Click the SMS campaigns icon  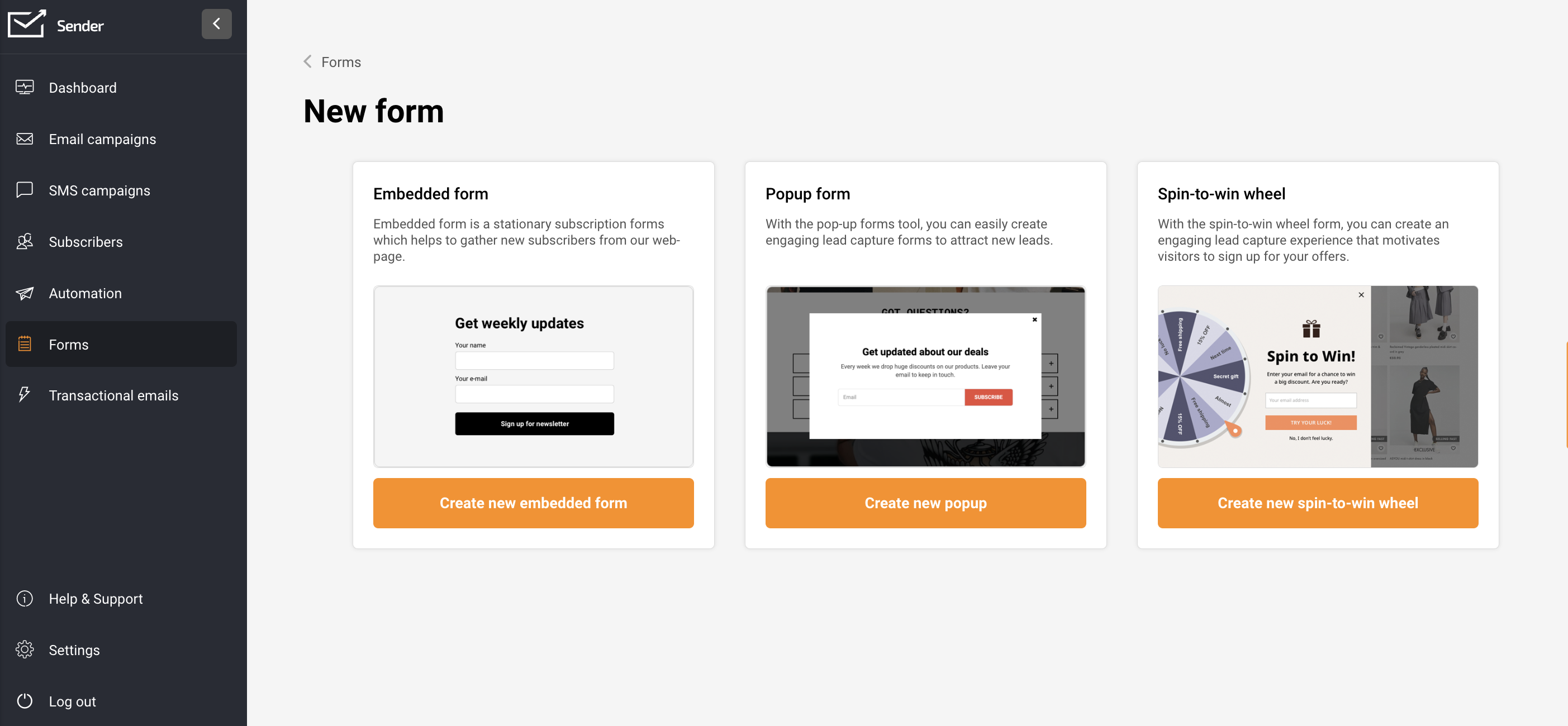point(25,189)
